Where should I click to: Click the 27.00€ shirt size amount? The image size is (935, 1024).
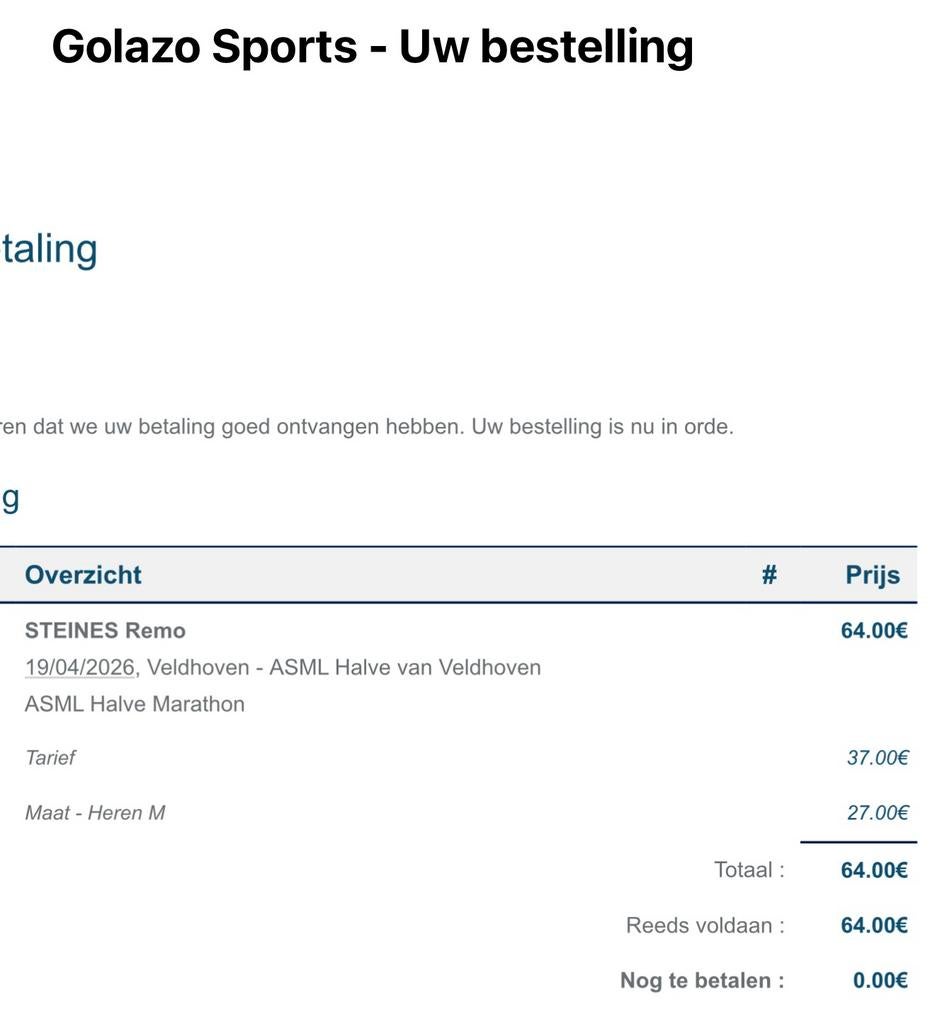point(877,813)
